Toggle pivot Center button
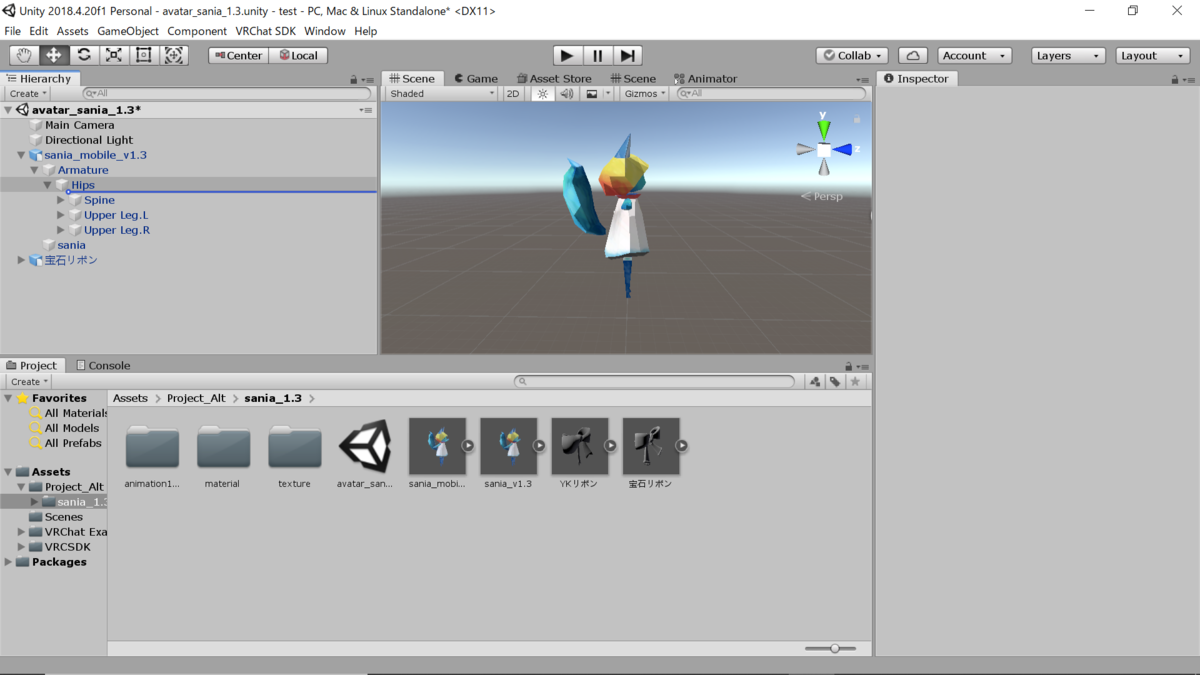This screenshot has width=1200, height=675. tap(238, 56)
